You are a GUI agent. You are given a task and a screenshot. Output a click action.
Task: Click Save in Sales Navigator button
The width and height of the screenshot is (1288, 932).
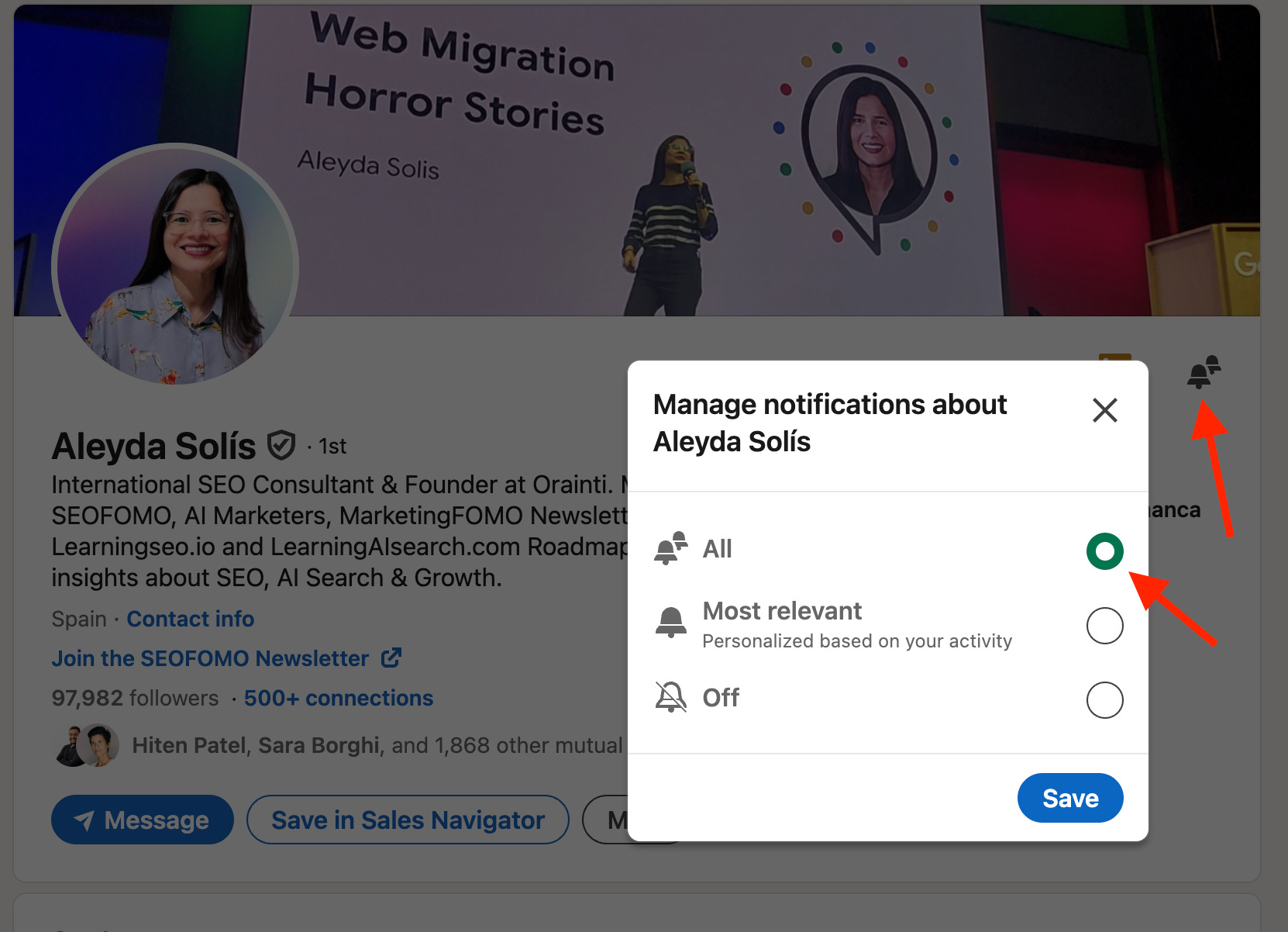408,820
